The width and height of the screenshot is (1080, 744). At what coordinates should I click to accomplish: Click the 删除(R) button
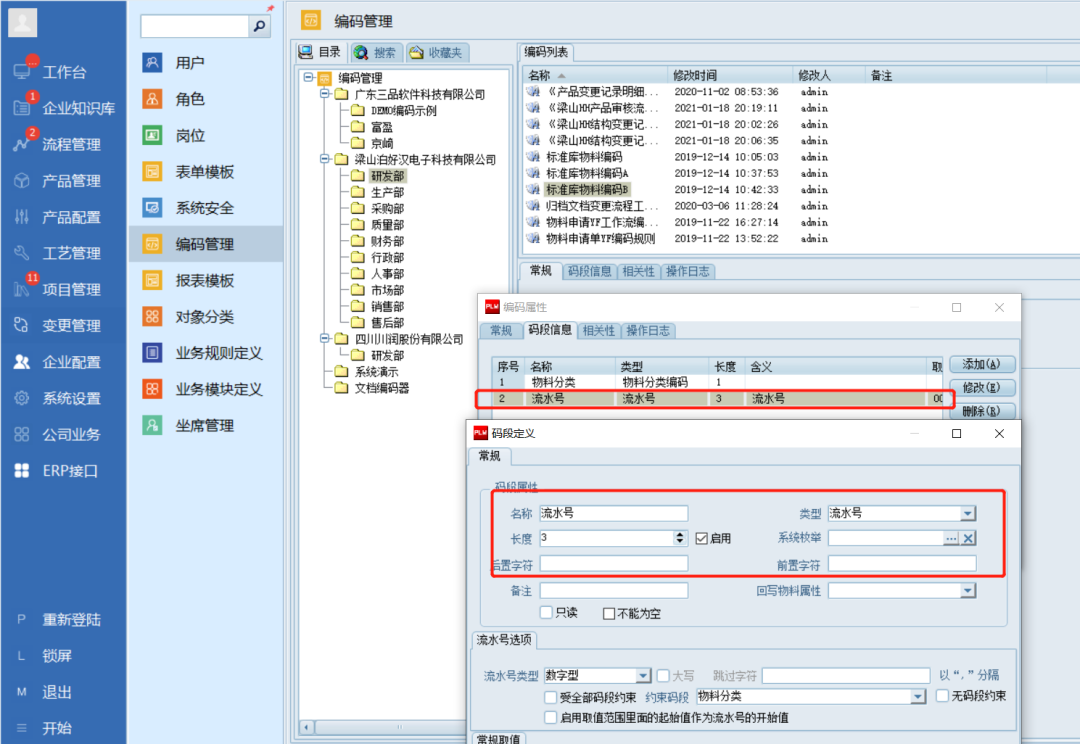coord(982,411)
